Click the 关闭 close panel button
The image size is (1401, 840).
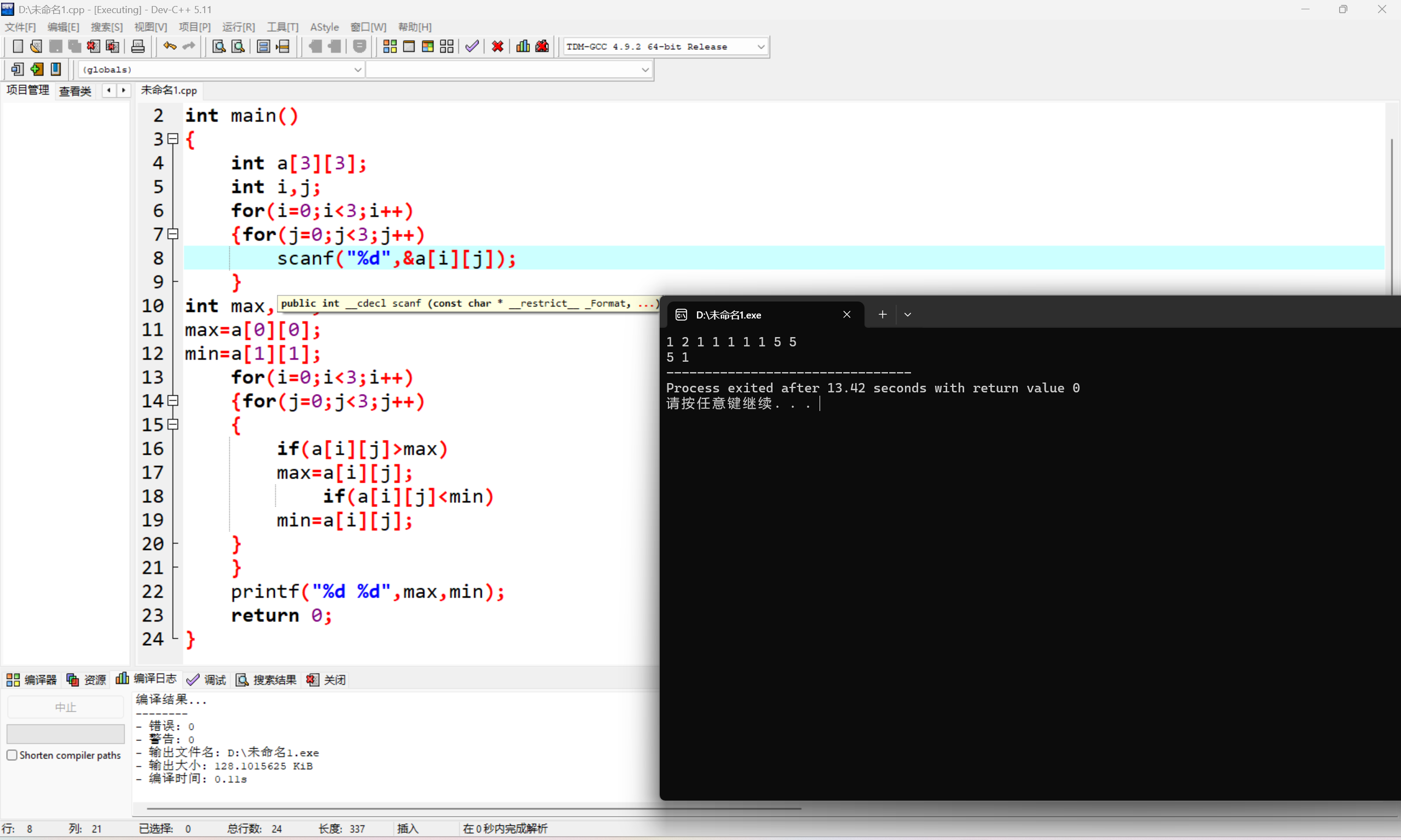[x=327, y=679]
